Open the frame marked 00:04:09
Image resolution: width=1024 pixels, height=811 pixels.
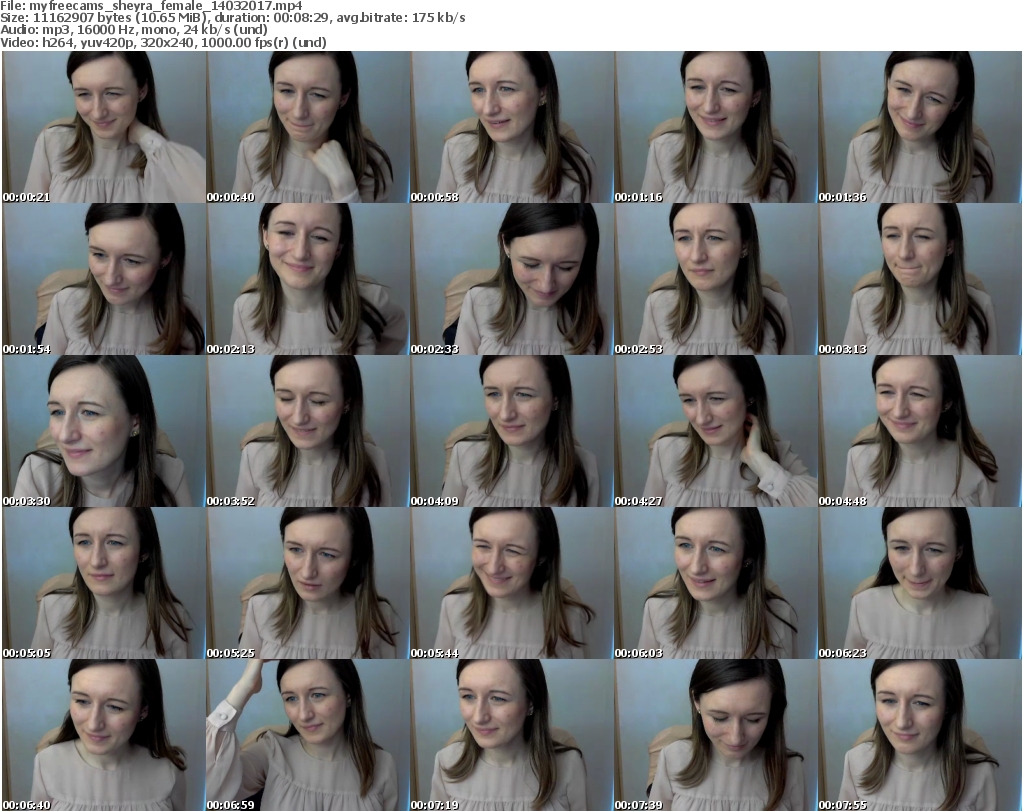pos(512,432)
